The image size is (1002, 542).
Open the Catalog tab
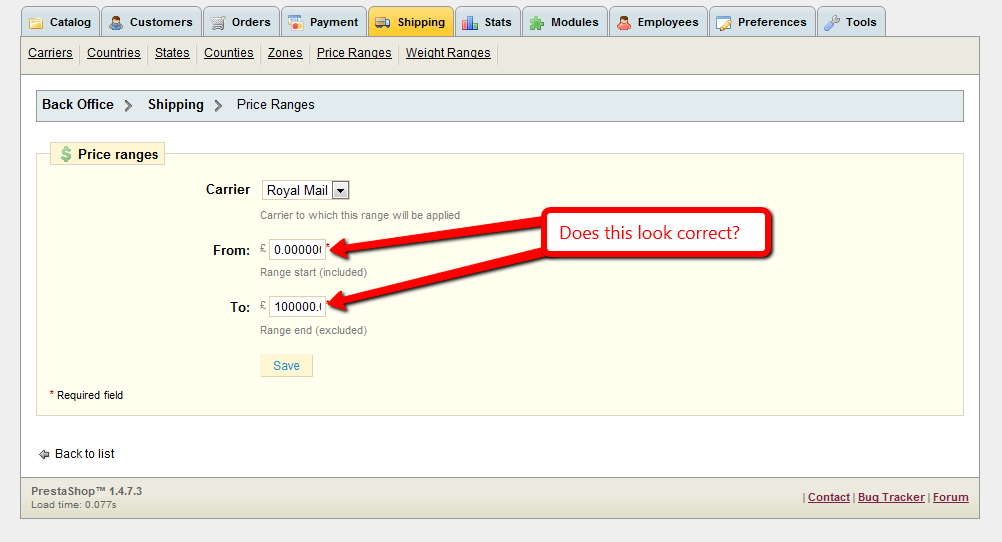point(61,22)
